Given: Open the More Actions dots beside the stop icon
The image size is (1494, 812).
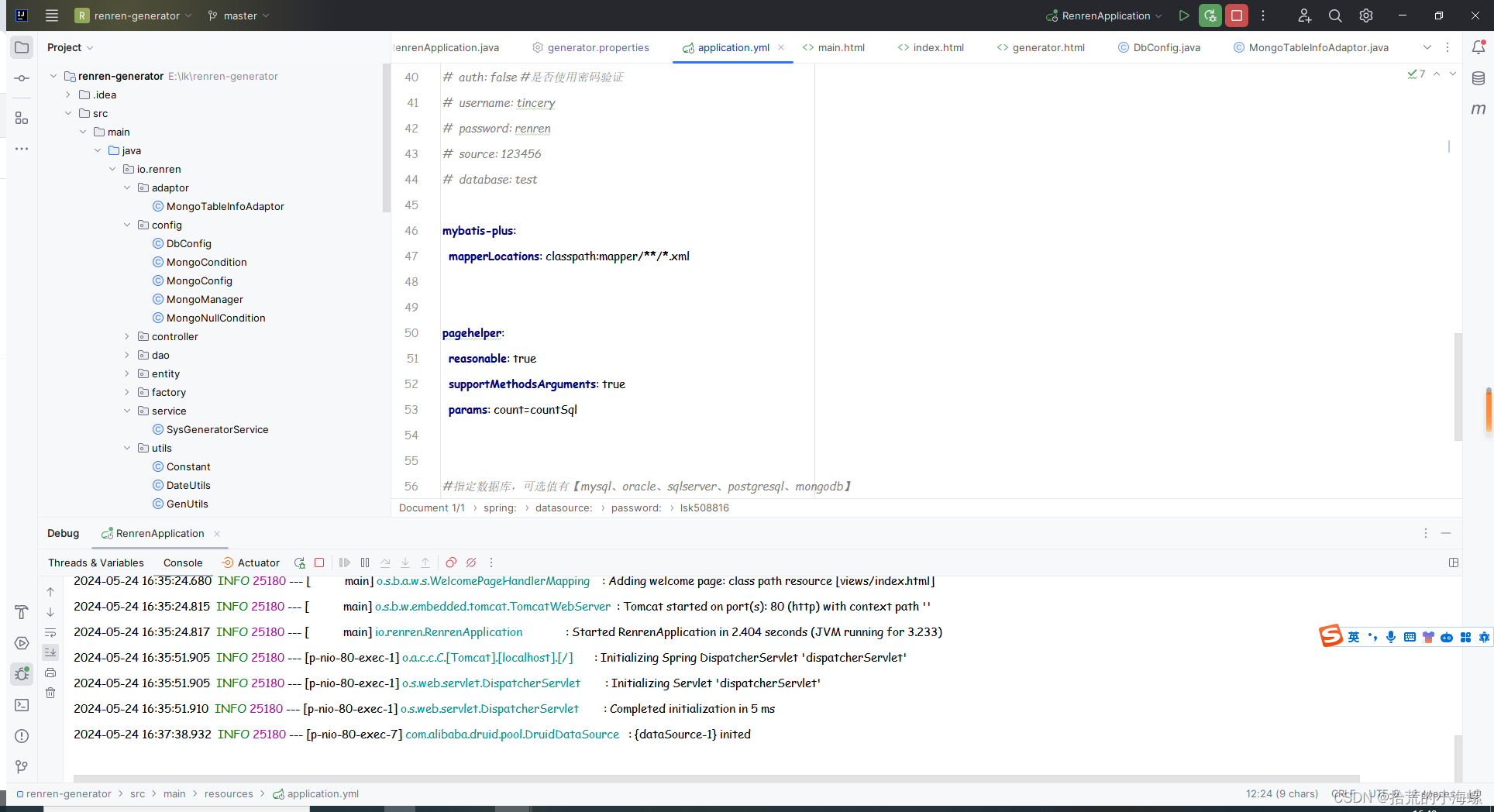Looking at the screenshot, I should [1263, 15].
